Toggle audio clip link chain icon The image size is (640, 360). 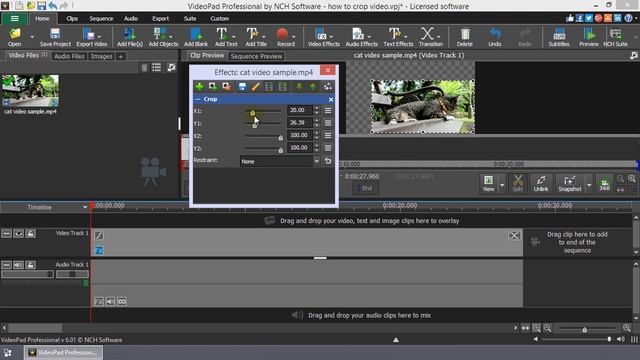pos(122,302)
